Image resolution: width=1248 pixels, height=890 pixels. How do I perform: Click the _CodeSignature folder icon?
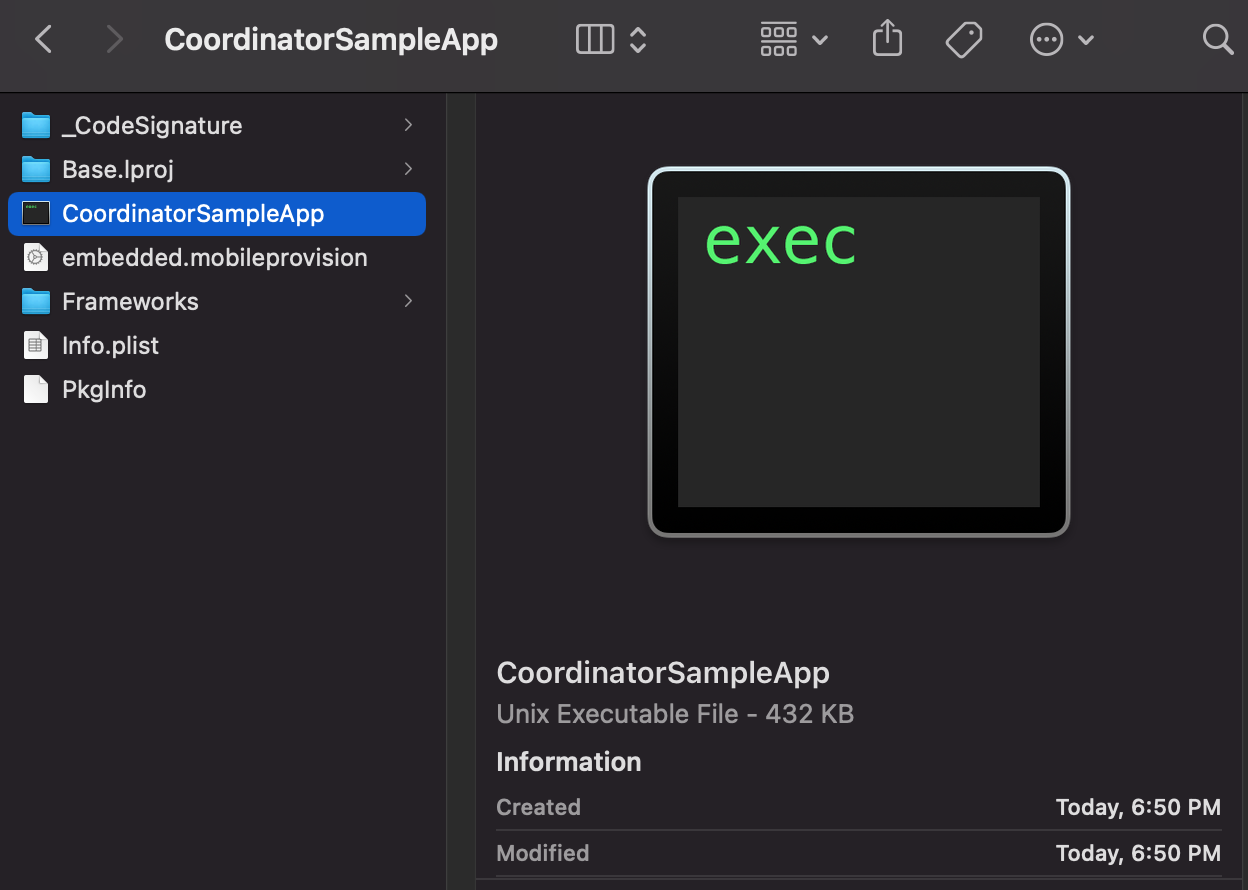pos(36,126)
